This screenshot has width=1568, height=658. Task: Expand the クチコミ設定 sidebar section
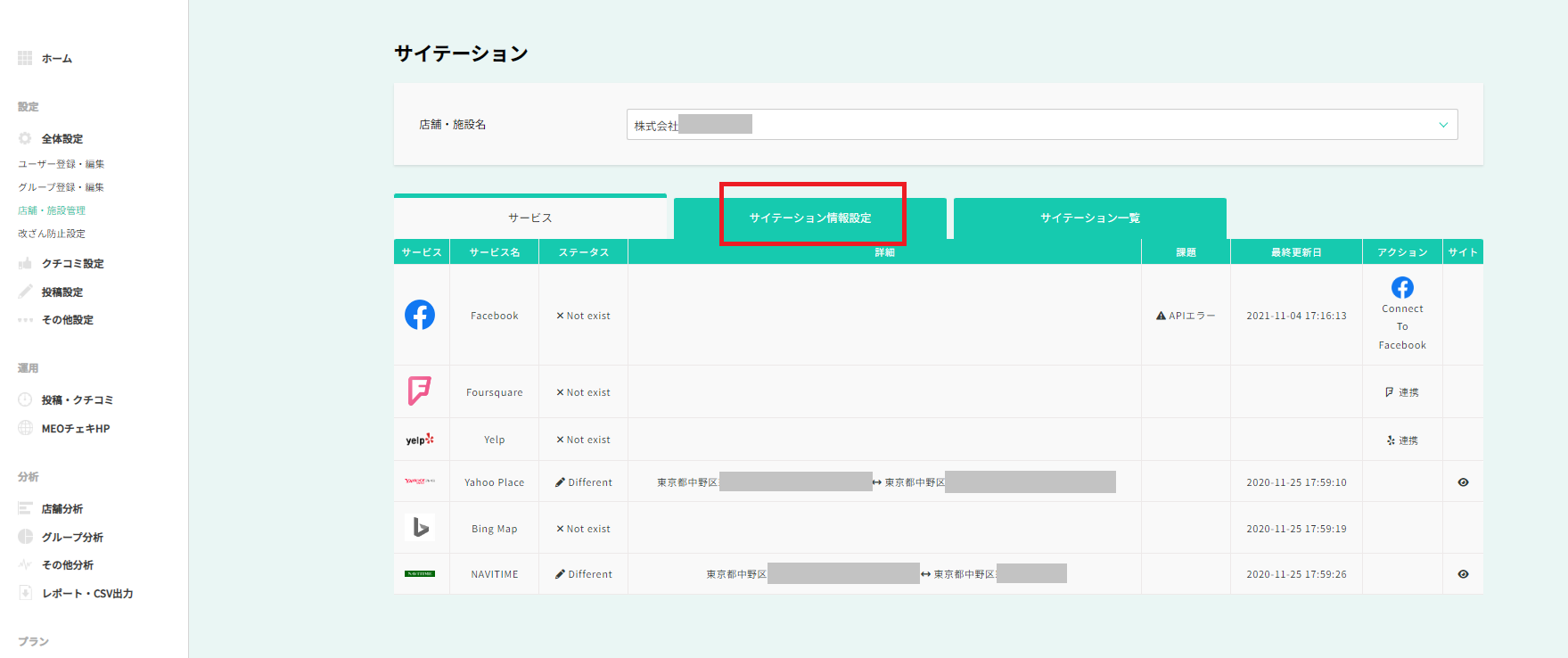click(72, 264)
